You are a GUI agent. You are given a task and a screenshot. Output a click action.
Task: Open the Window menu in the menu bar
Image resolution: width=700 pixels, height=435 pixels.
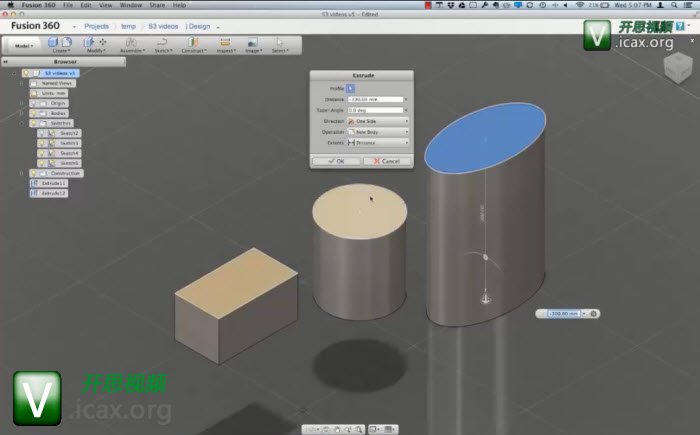click(130, 5)
